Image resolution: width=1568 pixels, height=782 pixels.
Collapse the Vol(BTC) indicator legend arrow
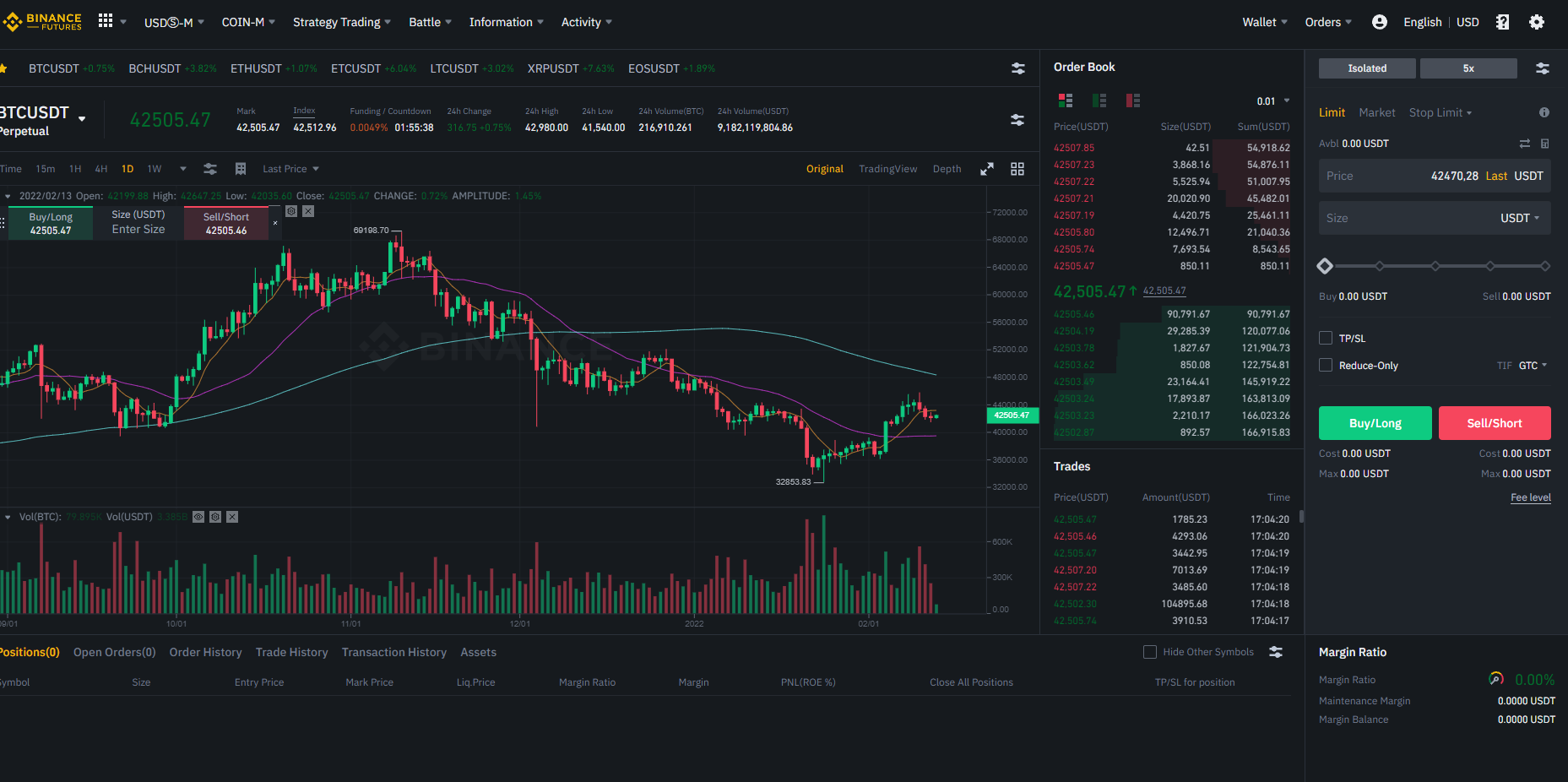8,517
